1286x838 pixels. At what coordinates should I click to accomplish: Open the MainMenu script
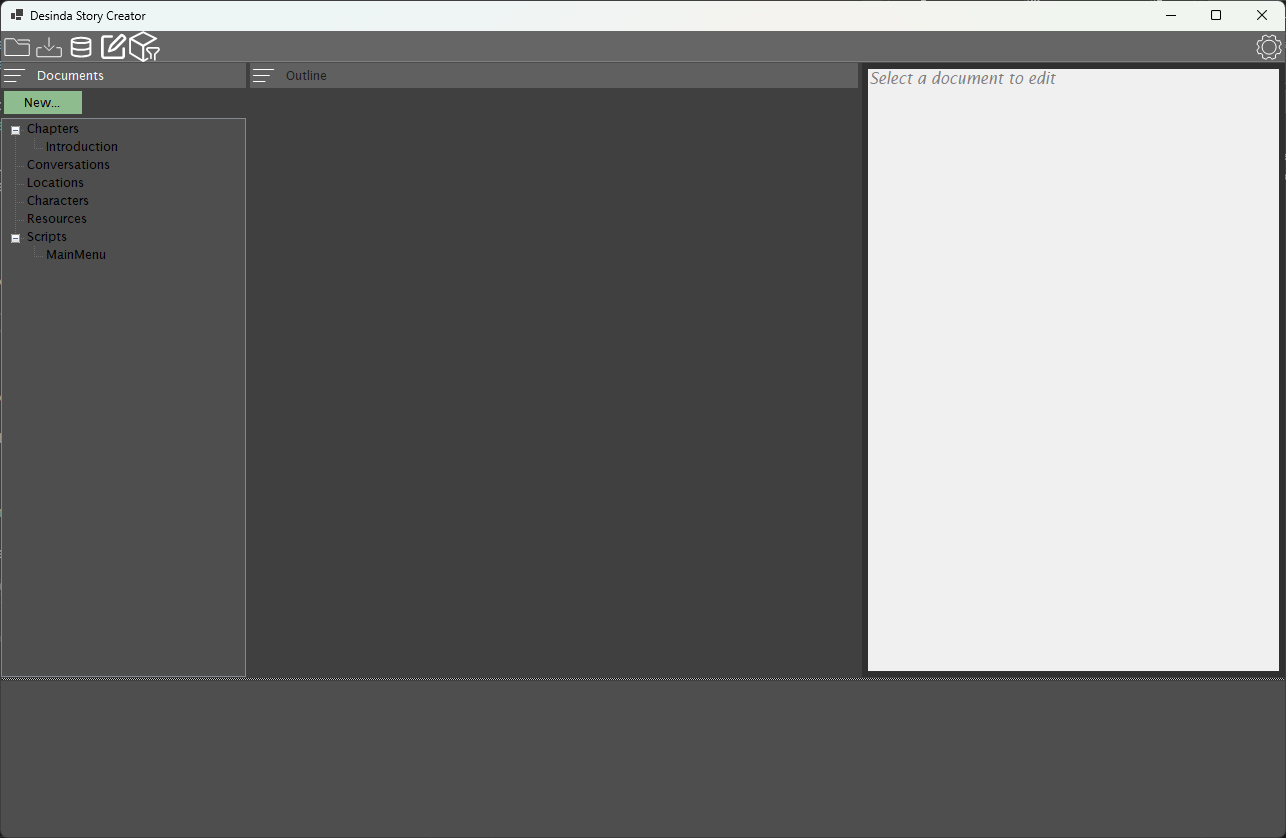click(76, 255)
